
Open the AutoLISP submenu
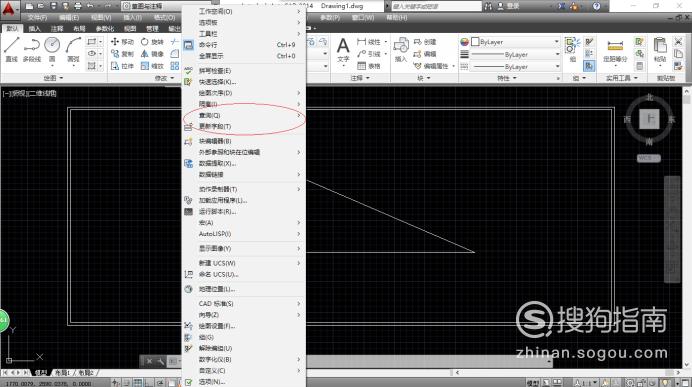(244, 234)
